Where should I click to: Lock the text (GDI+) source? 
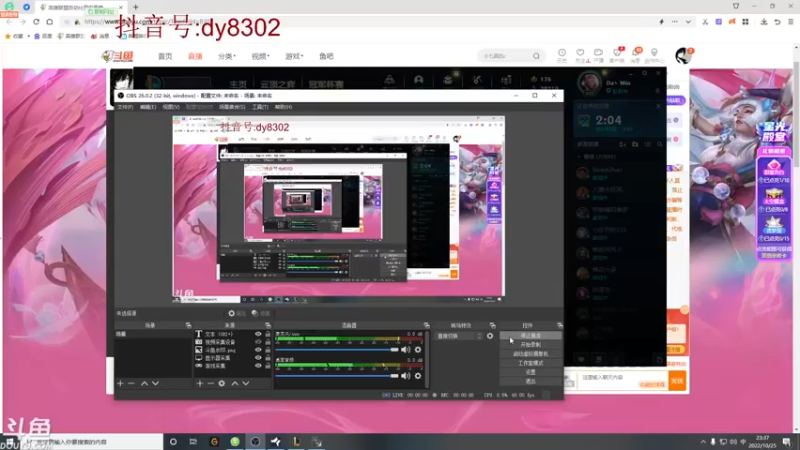[x=268, y=334]
